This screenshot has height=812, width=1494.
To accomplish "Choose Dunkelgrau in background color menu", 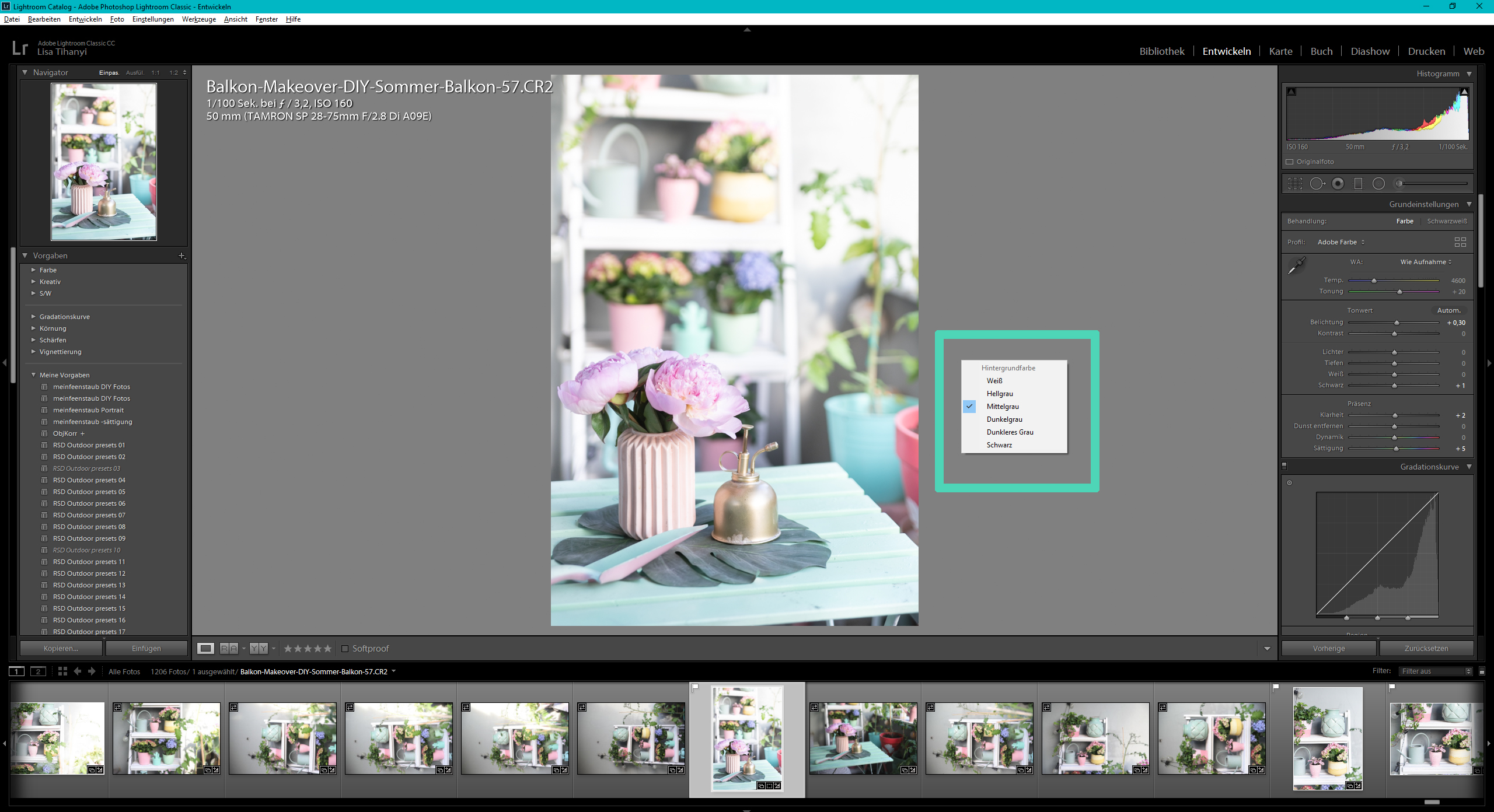I will [1004, 419].
